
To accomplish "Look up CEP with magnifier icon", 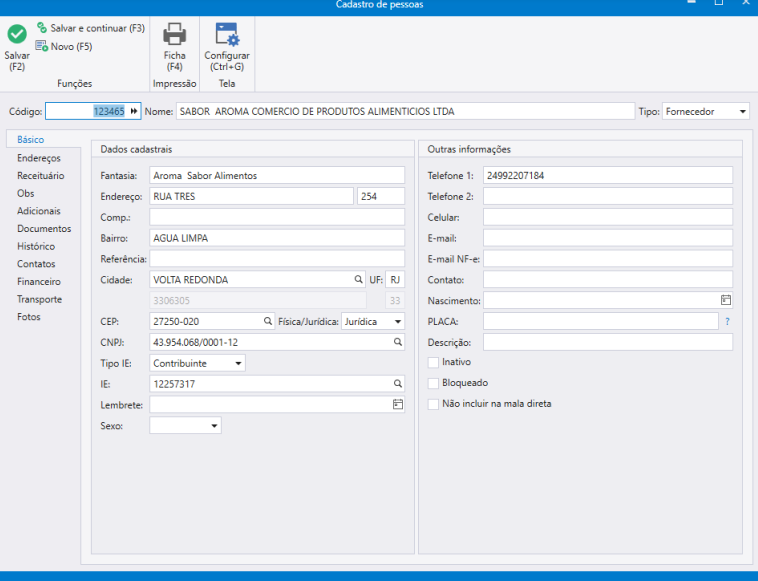I will tap(267, 321).
